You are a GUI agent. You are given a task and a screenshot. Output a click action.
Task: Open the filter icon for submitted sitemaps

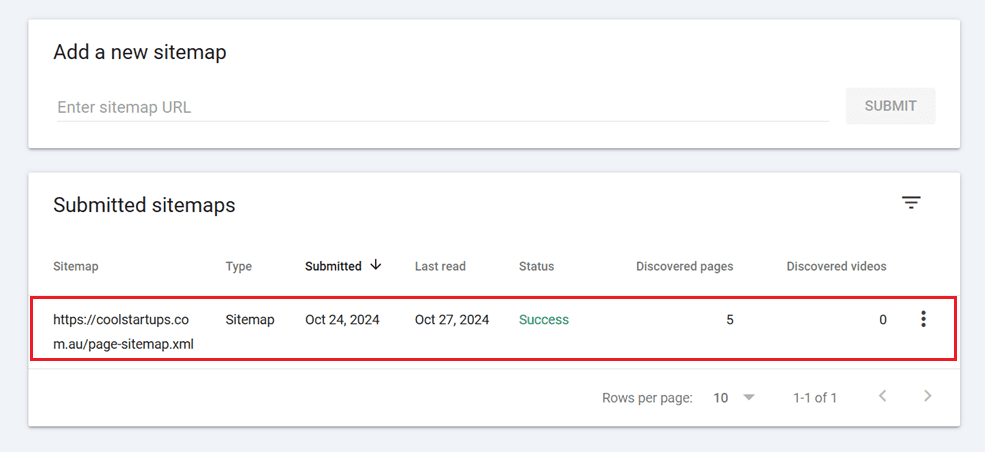(910, 203)
